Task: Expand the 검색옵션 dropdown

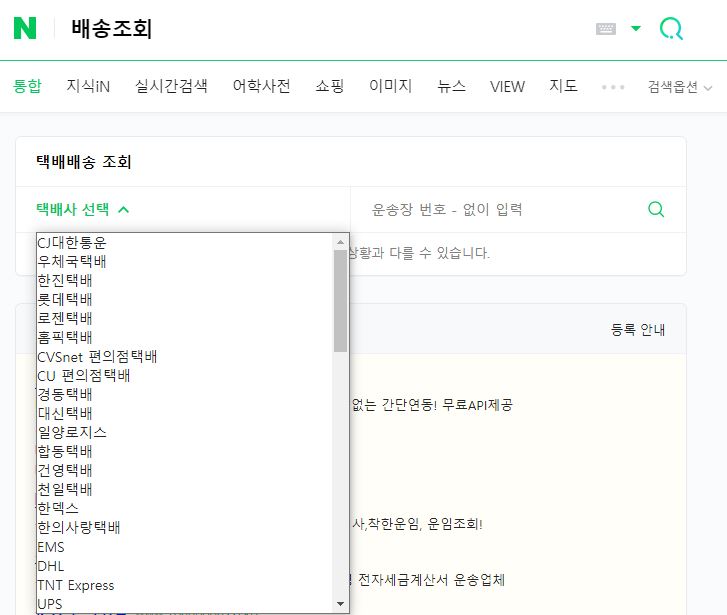Action: coord(680,87)
